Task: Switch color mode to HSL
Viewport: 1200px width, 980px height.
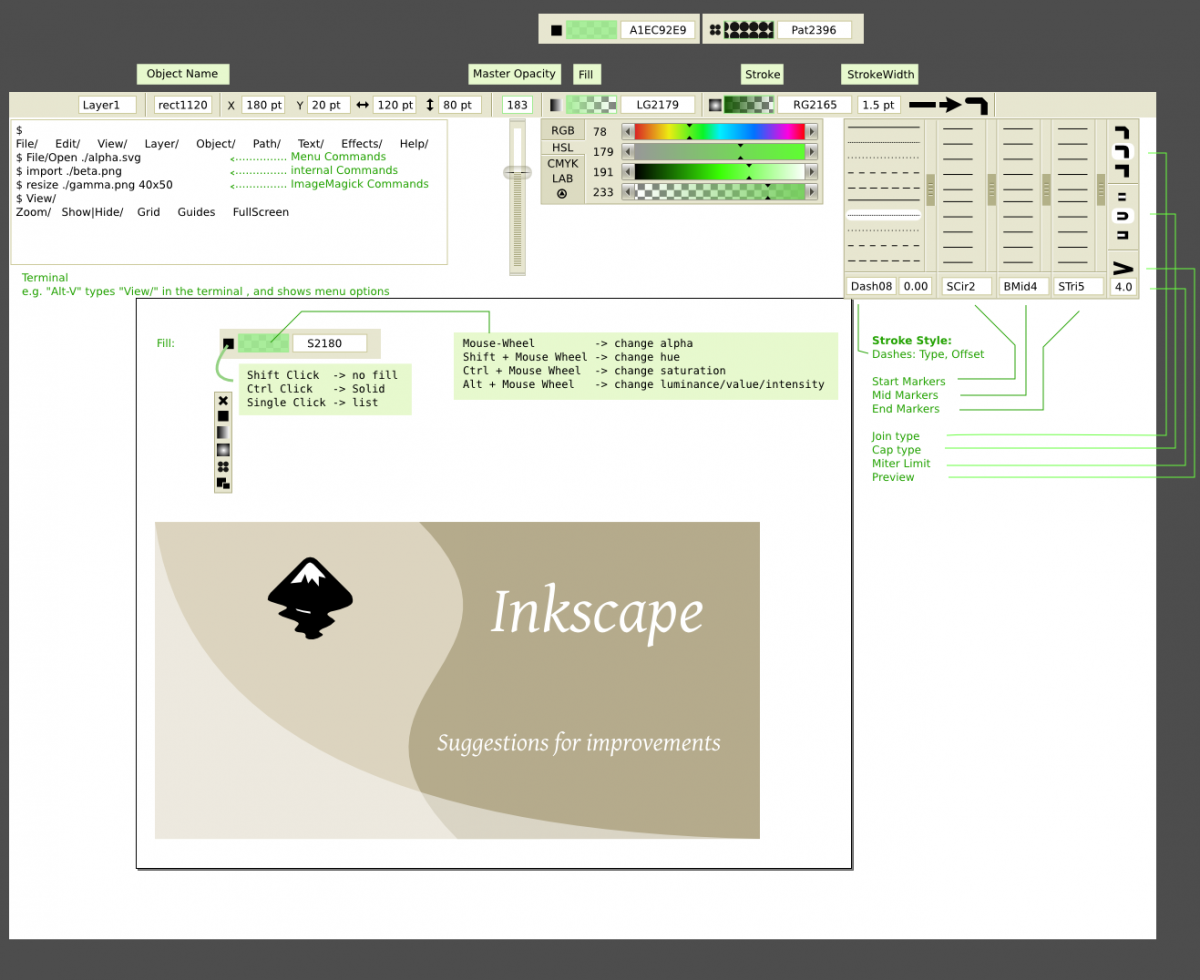Action: click(562, 147)
